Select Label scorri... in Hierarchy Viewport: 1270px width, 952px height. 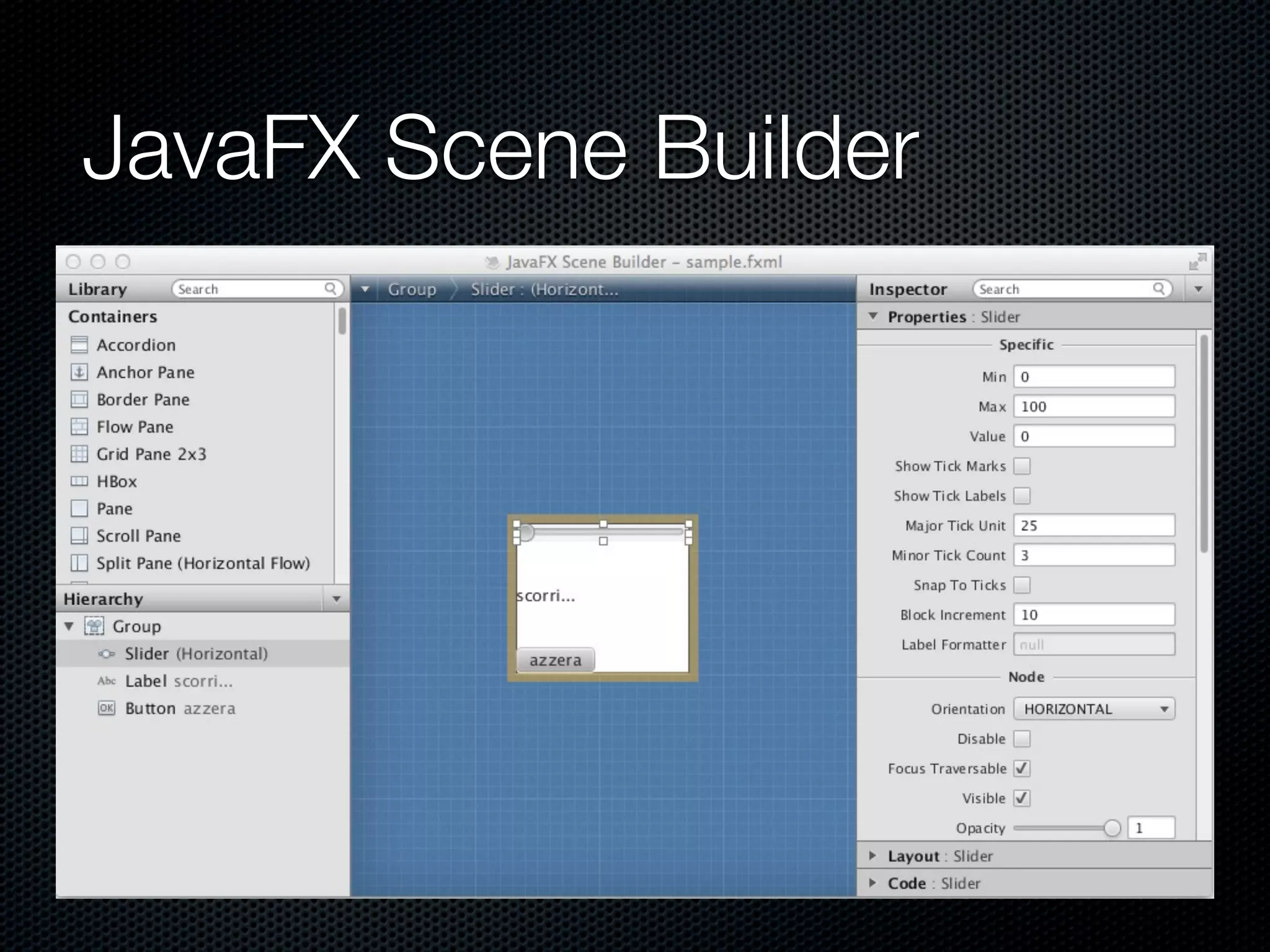pos(203,681)
